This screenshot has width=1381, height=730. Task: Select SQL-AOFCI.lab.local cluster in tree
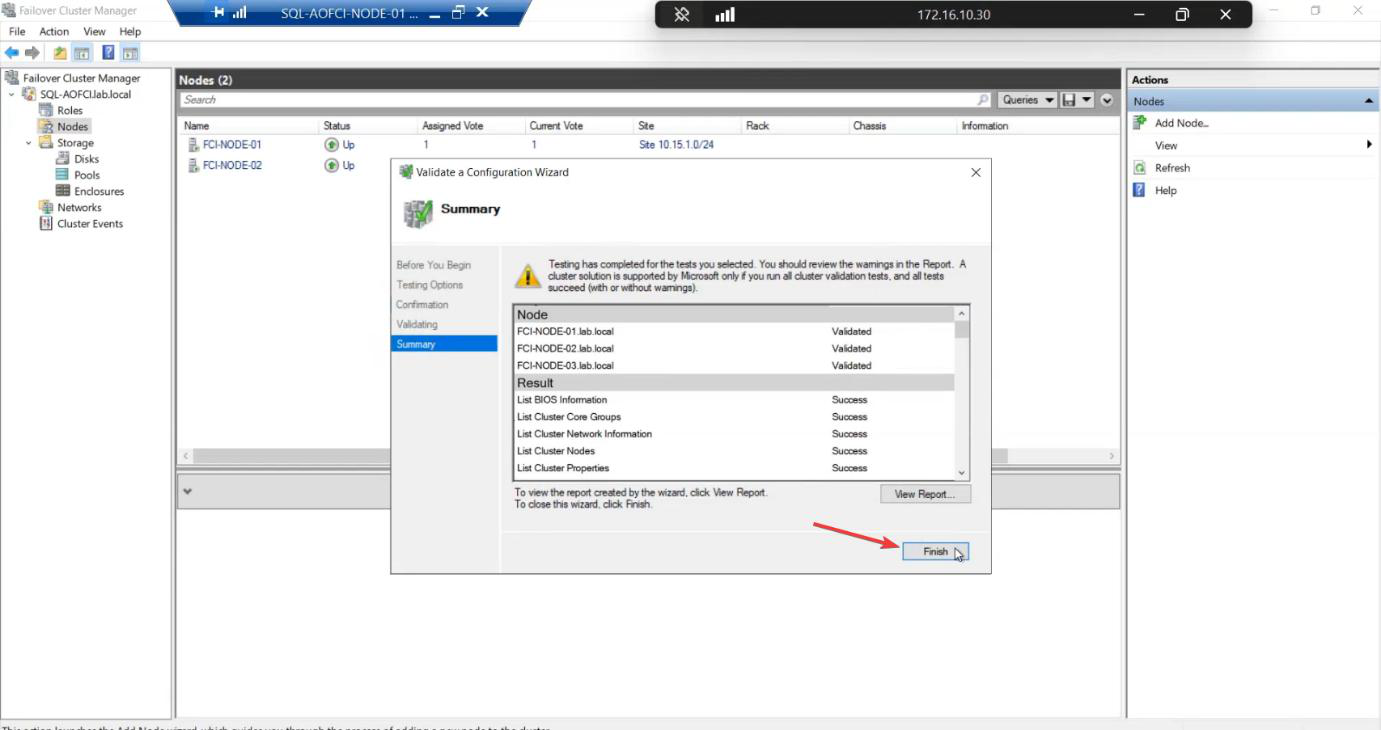[85, 94]
